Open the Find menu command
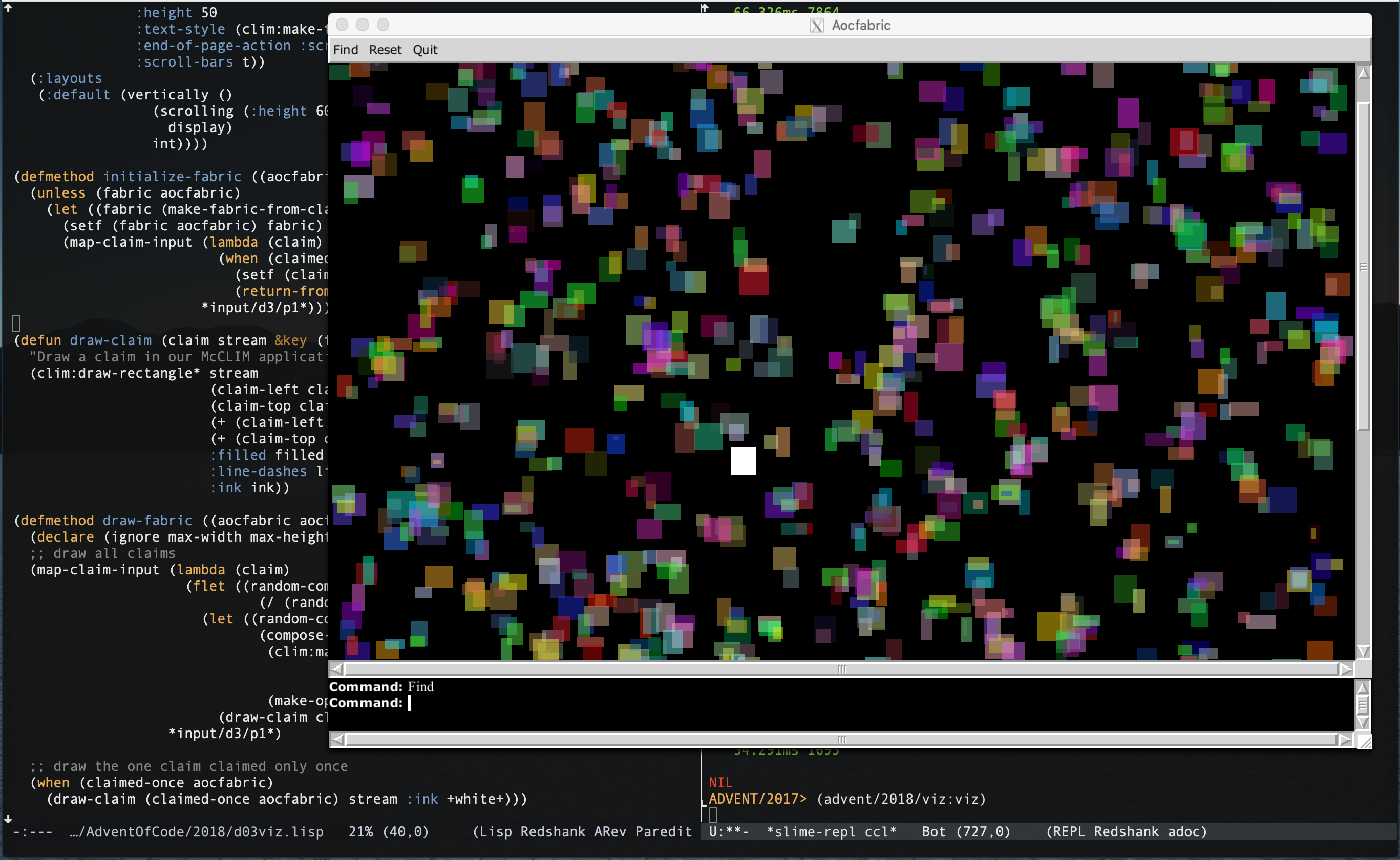The height and width of the screenshot is (860, 1400). point(345,50)
